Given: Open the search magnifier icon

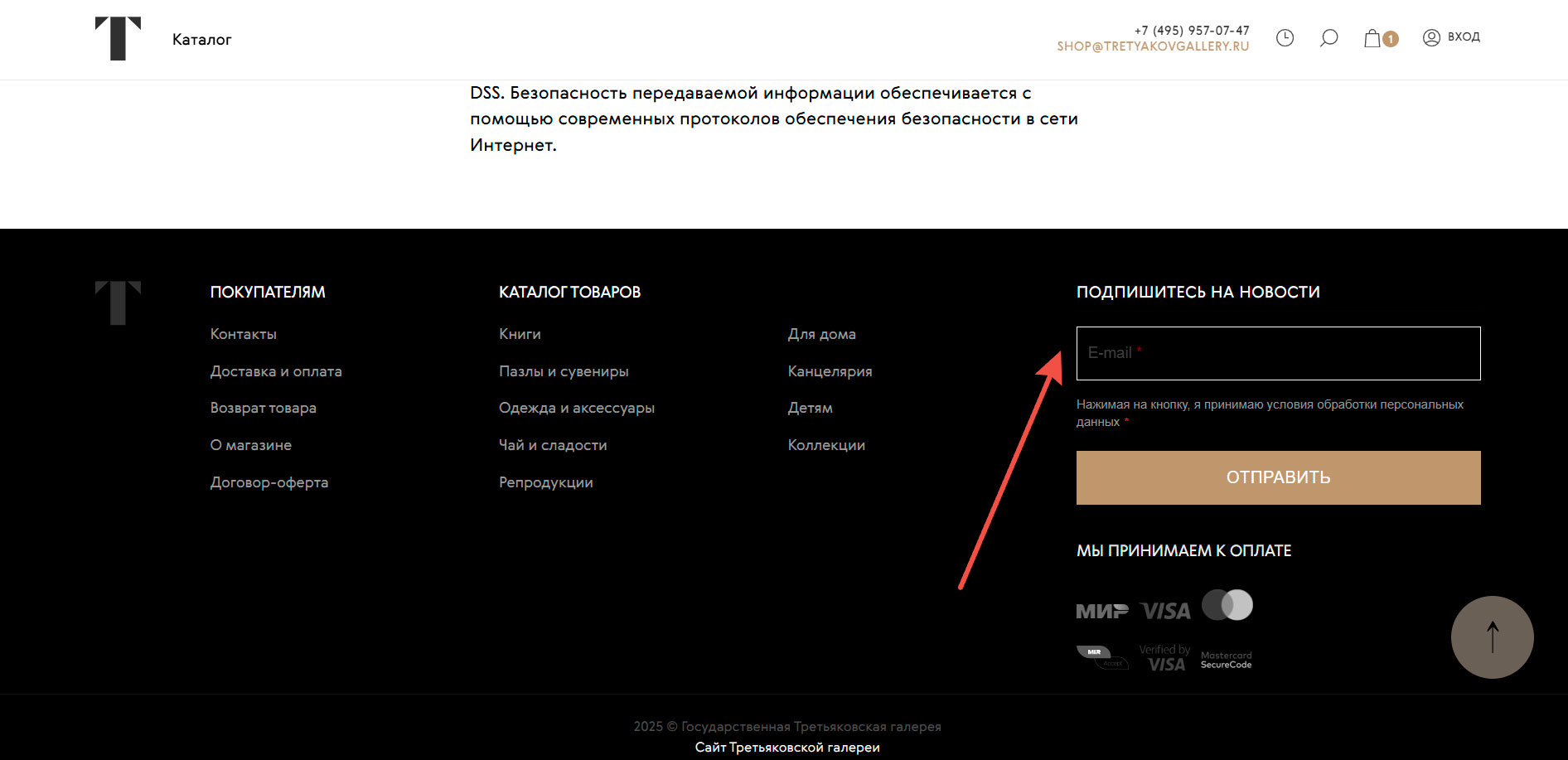Looking at the screenshot, I should click(1328, 38).
